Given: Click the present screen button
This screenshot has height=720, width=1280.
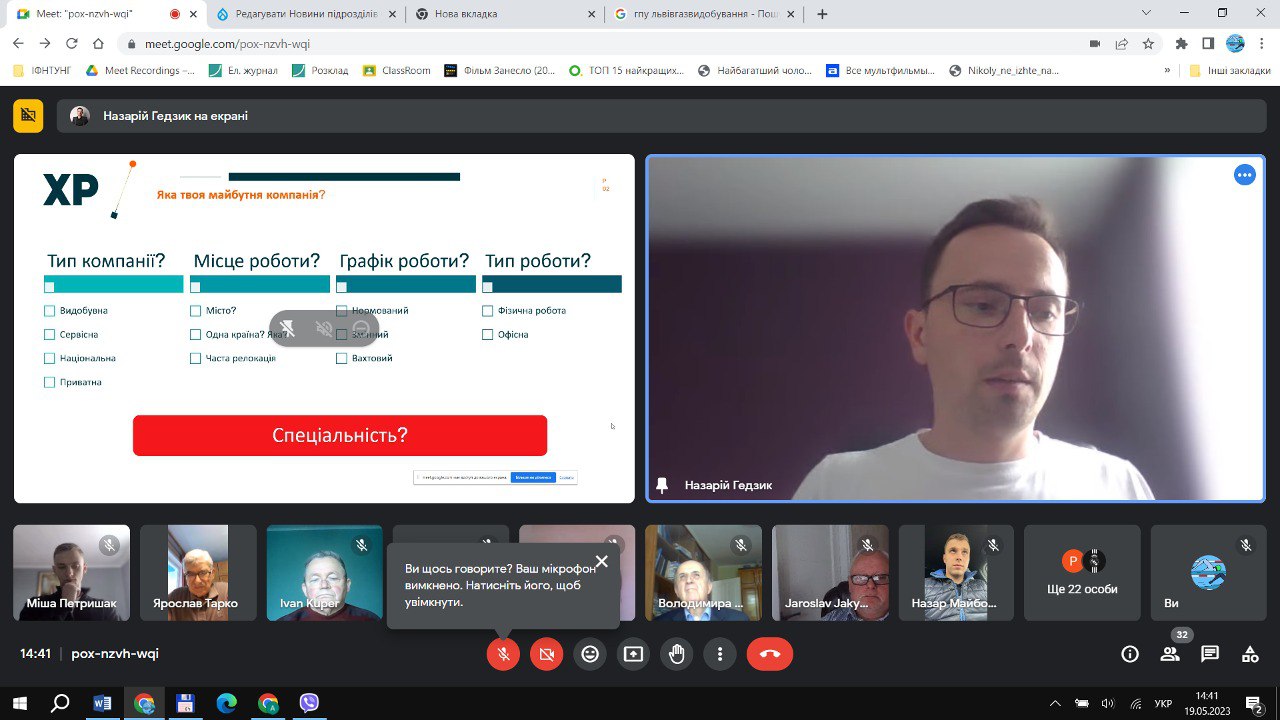Looking at the screenshot, I should 633,654.
